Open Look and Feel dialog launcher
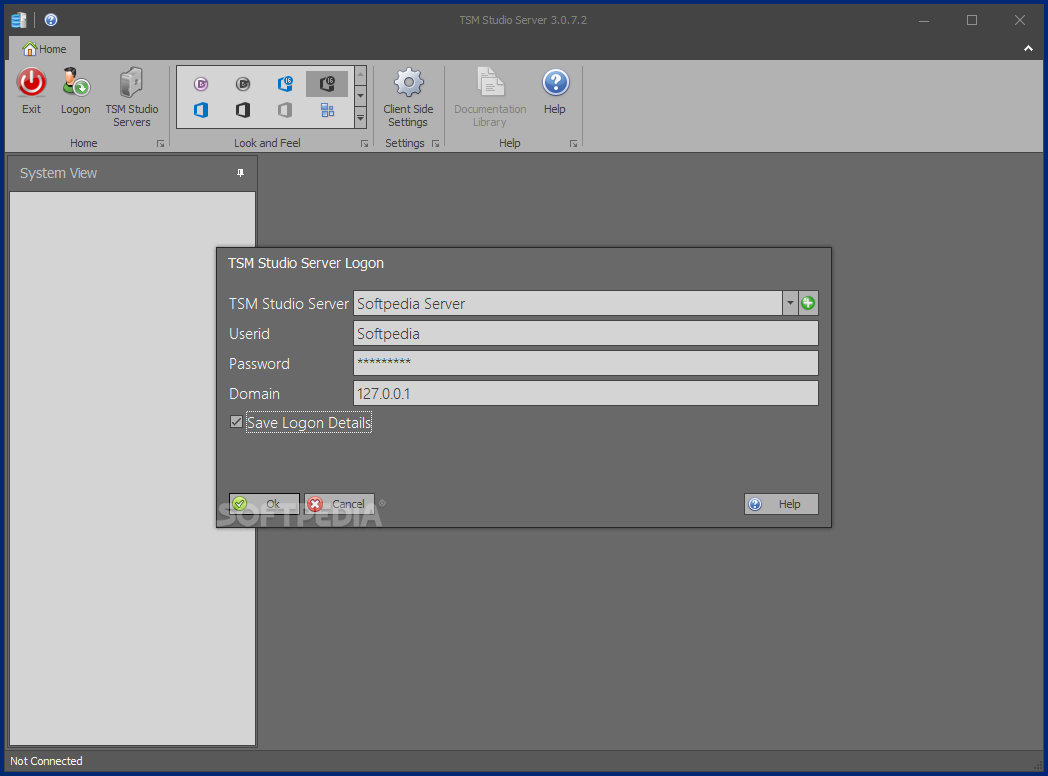Image resolution: width=1048 pixels, height=776 pixels. point(364,144)
